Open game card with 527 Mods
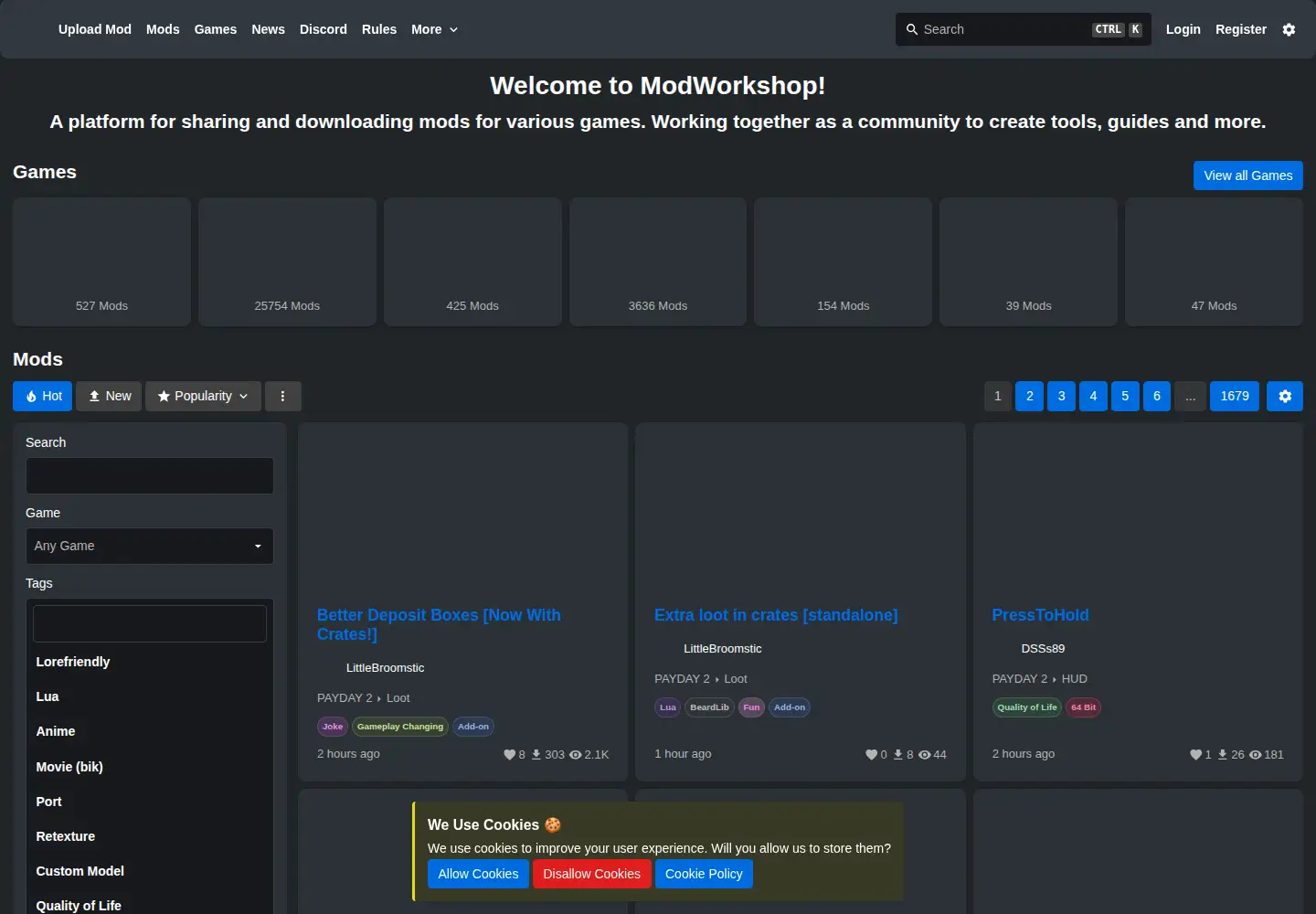Image resolution: width=1316 pixels, height=914 pixels. click(101, 261)
